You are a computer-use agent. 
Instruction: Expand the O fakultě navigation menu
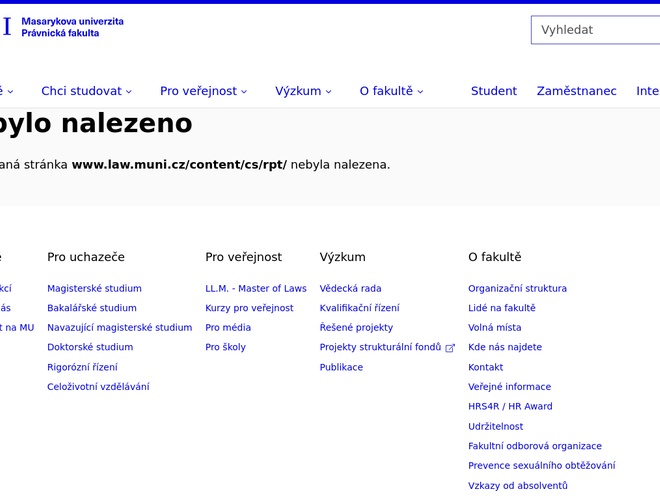[x=391, y=91]
